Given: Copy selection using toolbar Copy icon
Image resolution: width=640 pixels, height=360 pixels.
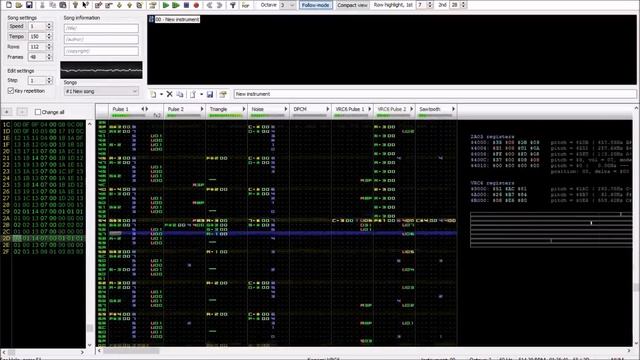Looking at the screenshot, I should click(x=53, y=5).
